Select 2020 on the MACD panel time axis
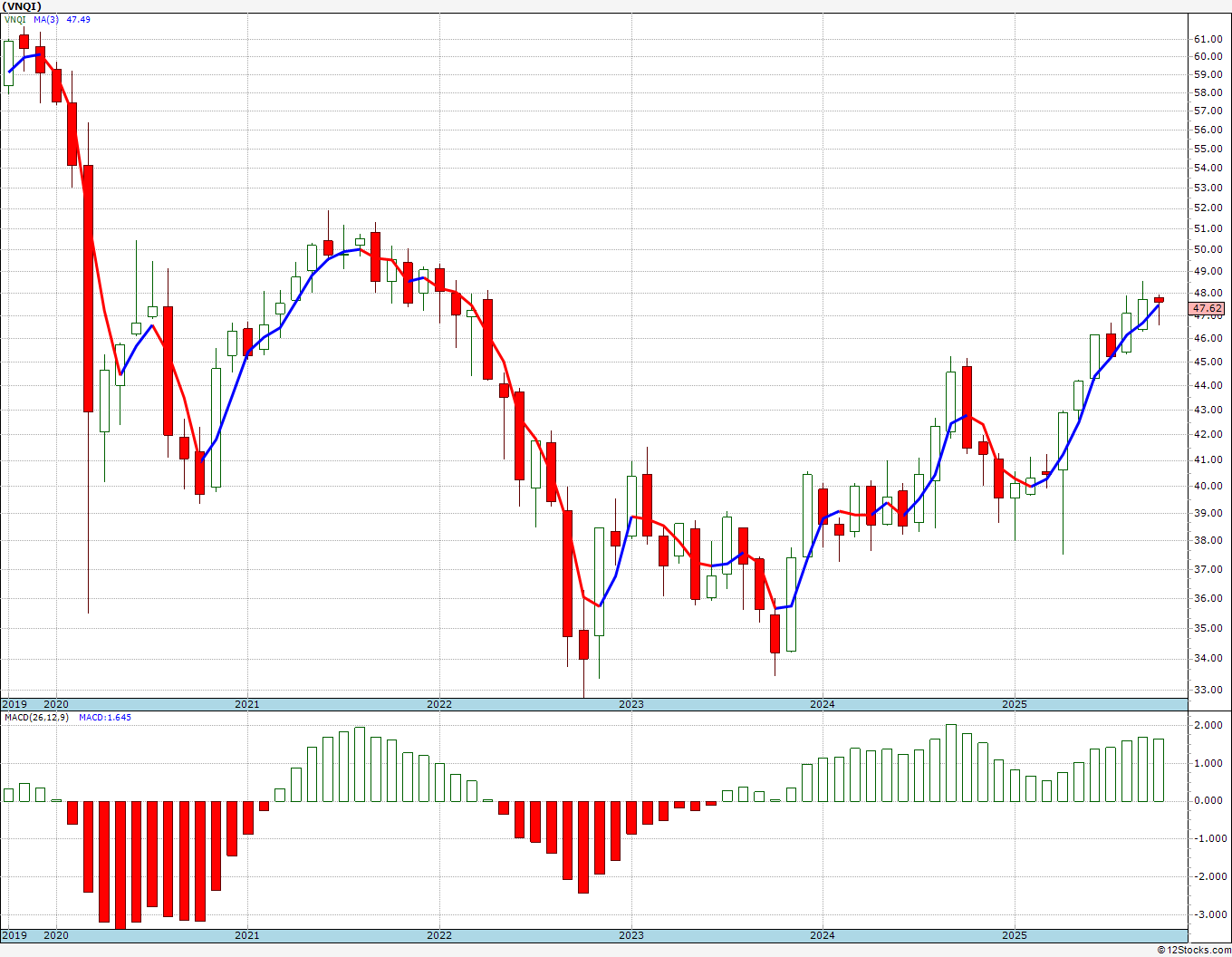Viewport: 1232px width, 957px height. point(56,935)
